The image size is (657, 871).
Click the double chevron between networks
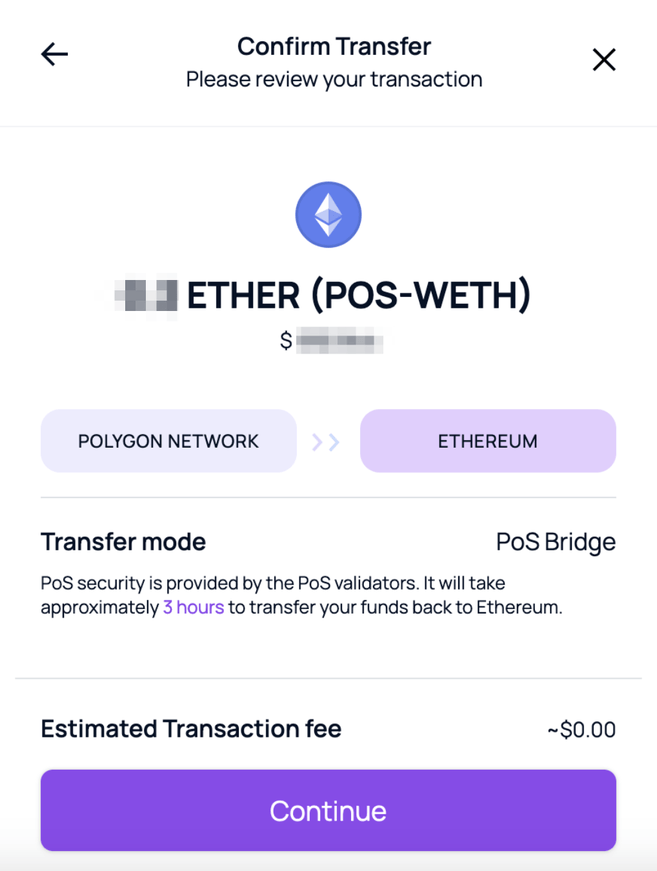[327, 441]
